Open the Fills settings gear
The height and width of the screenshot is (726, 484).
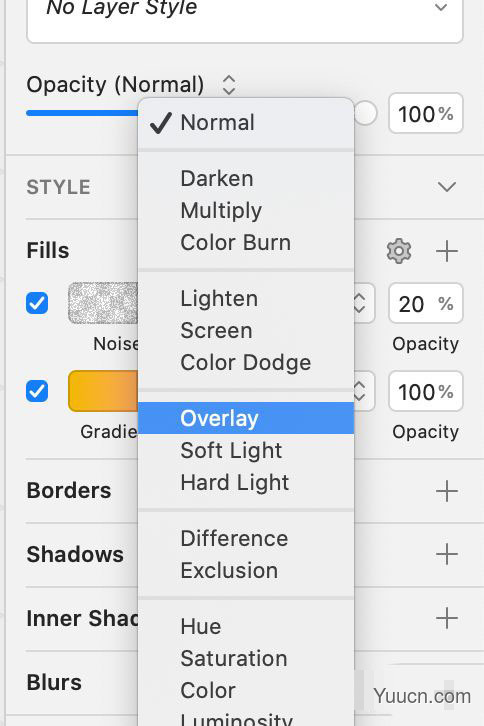point(398,251)
